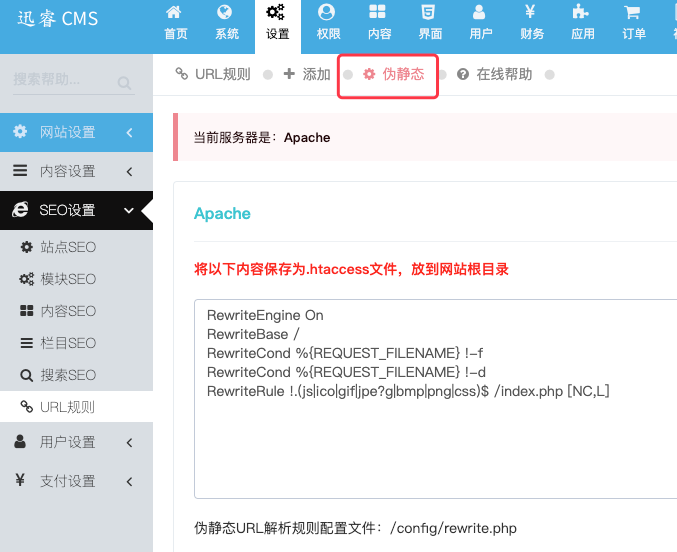Click the 迅睿 CMS logo
This screenshot has height=552, width=677.
tap(58, 19)
